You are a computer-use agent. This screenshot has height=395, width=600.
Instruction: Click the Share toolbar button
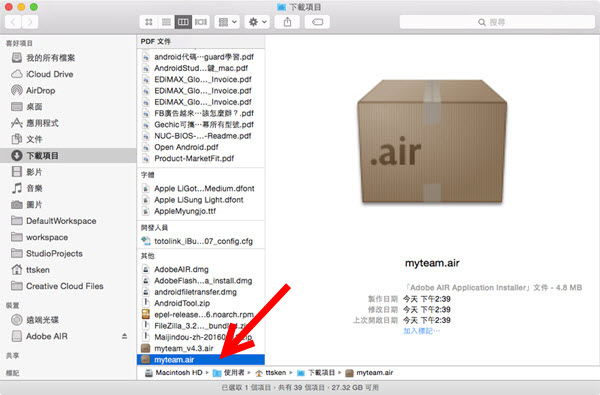287,22
